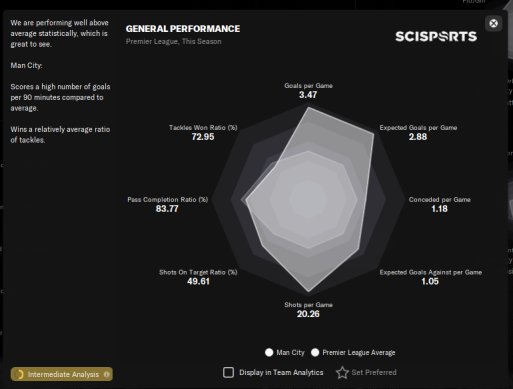
Task: Toggle the Man City legend dot
Action: coord(269,352)
